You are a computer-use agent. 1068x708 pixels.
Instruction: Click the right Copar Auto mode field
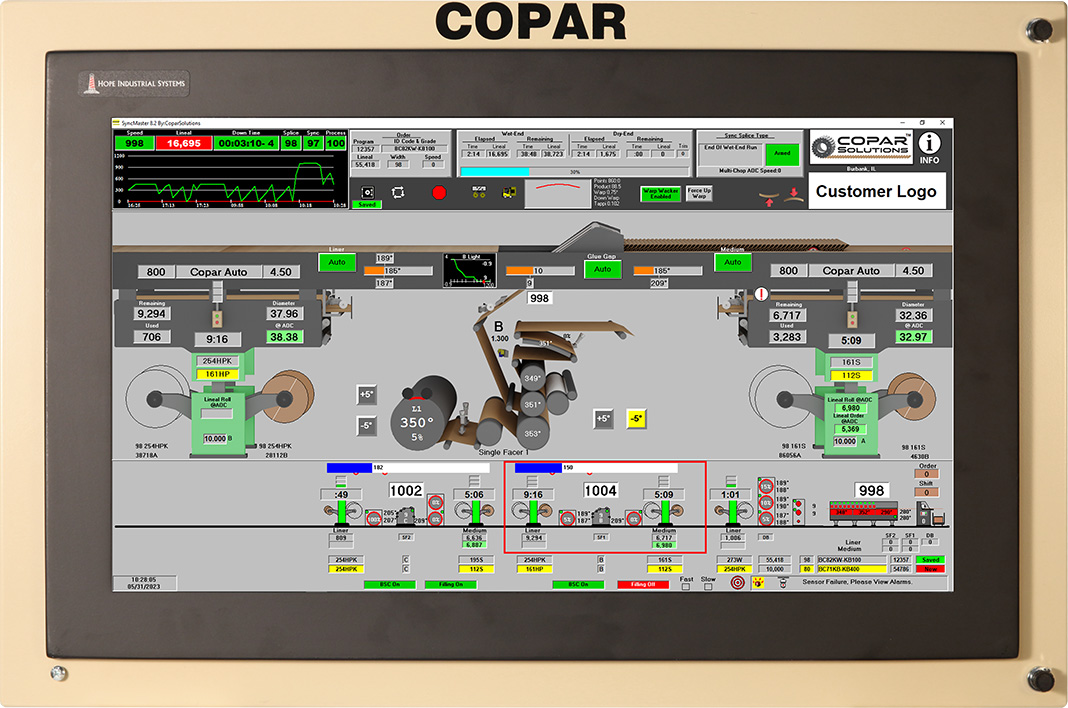851,271
